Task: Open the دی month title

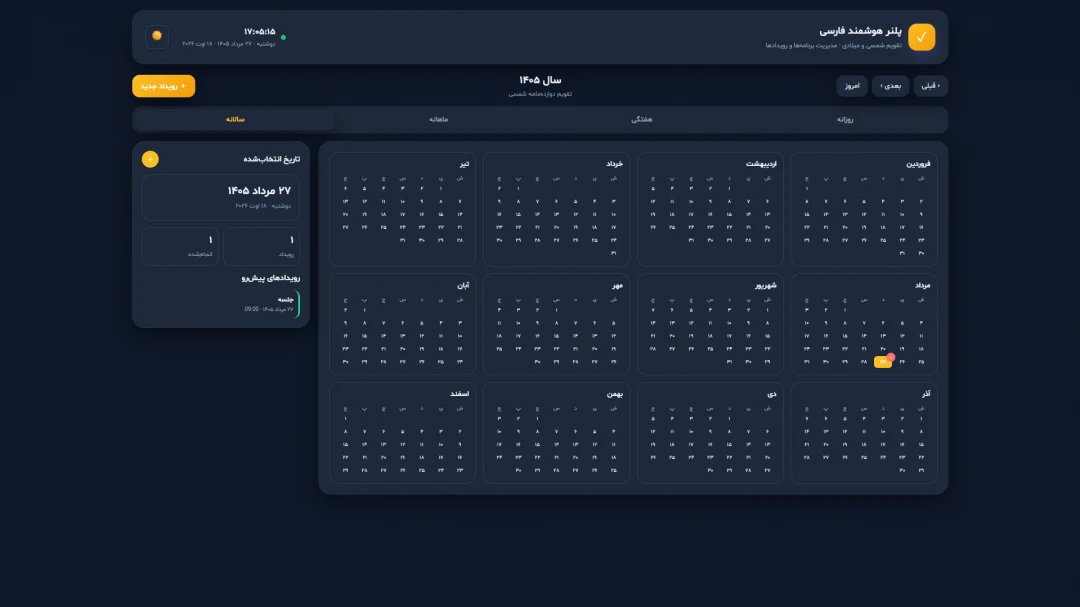Action: click(x=772, y=394)
